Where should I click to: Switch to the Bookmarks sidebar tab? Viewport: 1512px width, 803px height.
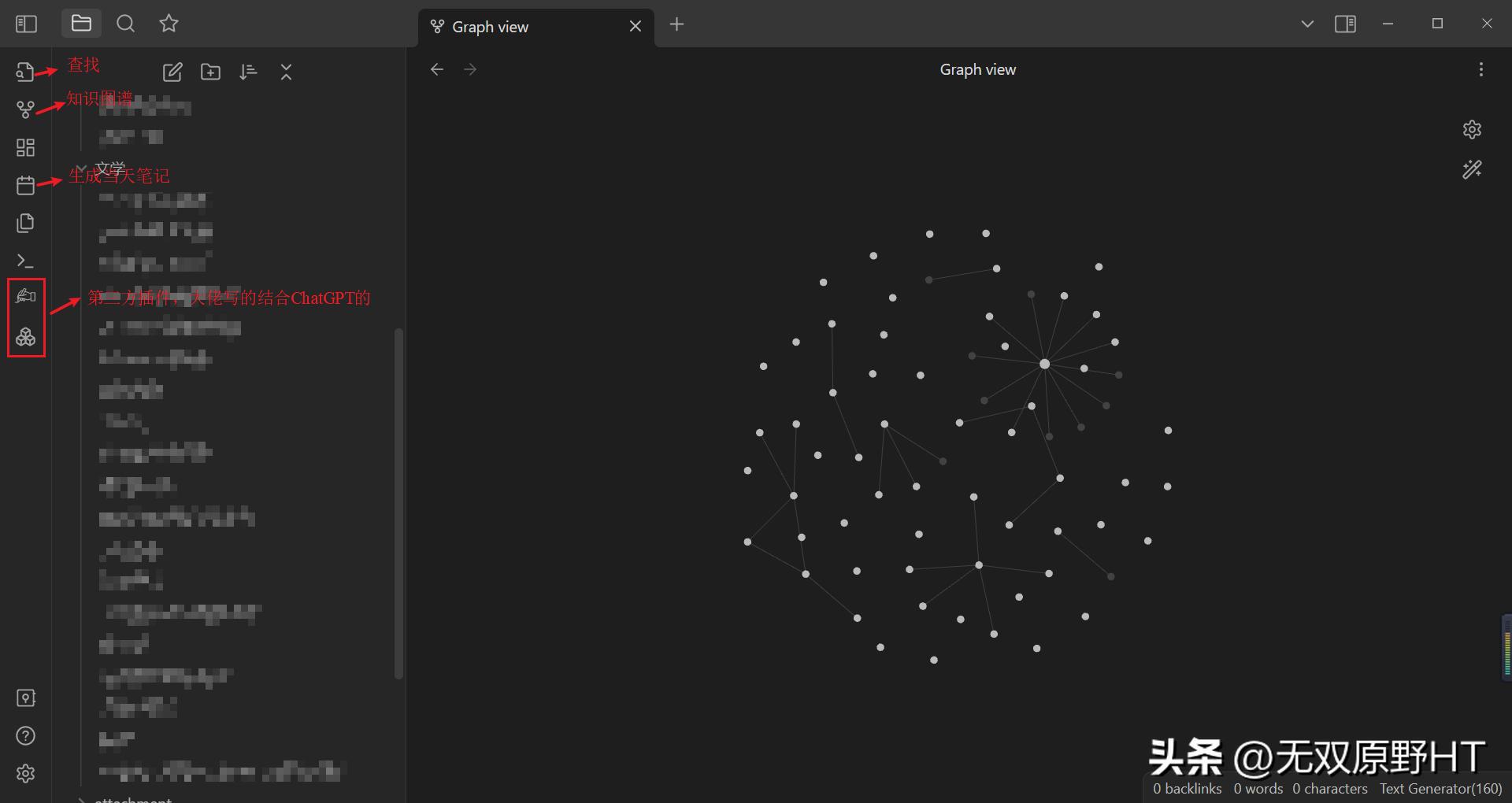coord(169,24)
